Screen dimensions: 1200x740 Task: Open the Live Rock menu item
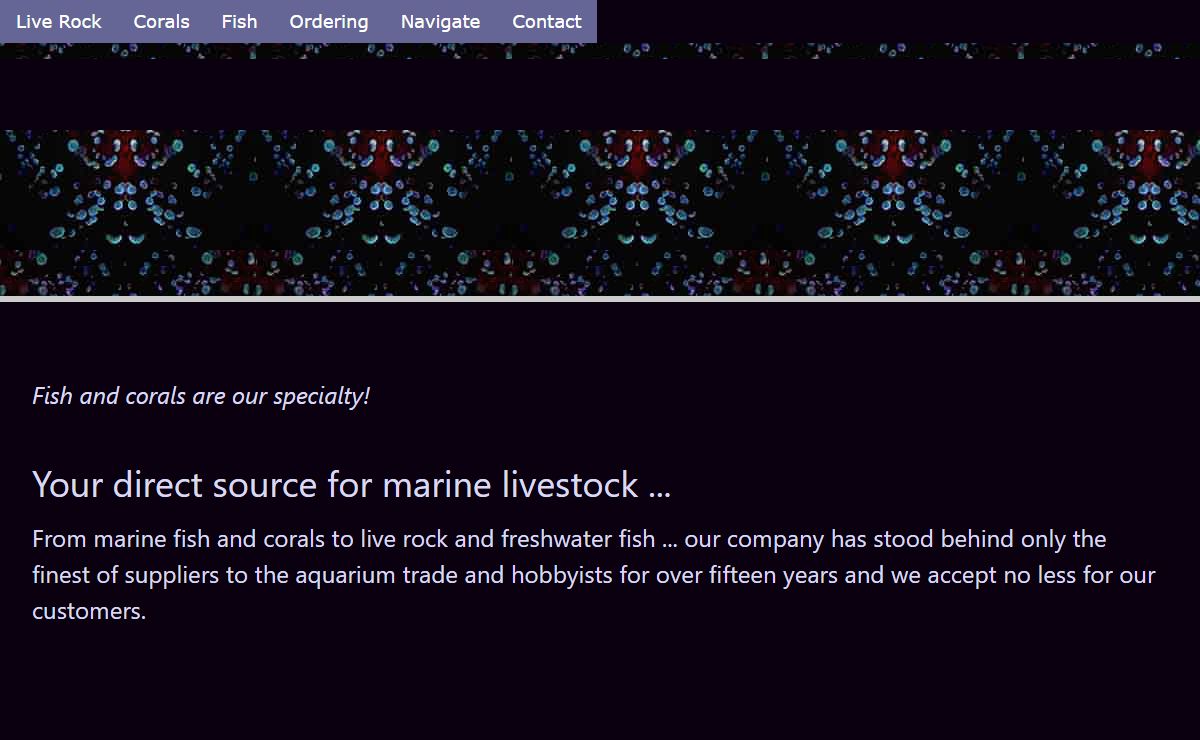pyautogui.click(x=59, y=21)
